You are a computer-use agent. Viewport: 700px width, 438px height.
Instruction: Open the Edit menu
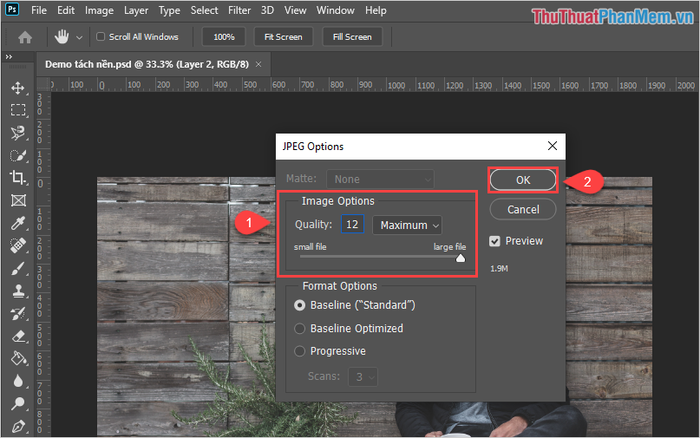(66, 10)
